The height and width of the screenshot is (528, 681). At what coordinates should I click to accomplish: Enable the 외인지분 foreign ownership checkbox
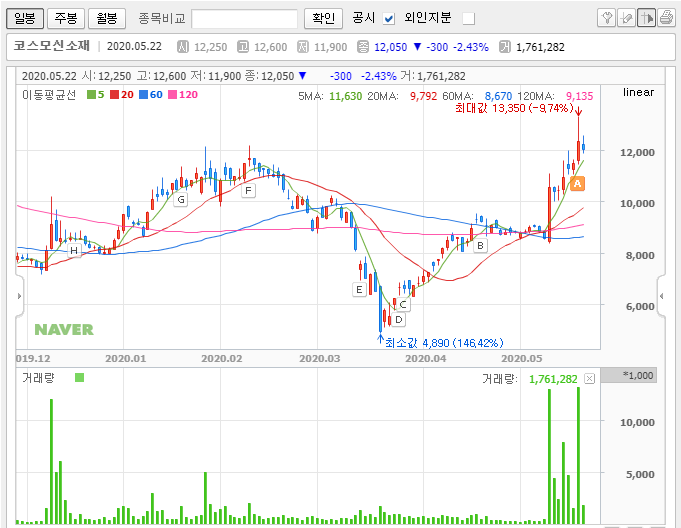pyautogui.click(x=469, y=19)
